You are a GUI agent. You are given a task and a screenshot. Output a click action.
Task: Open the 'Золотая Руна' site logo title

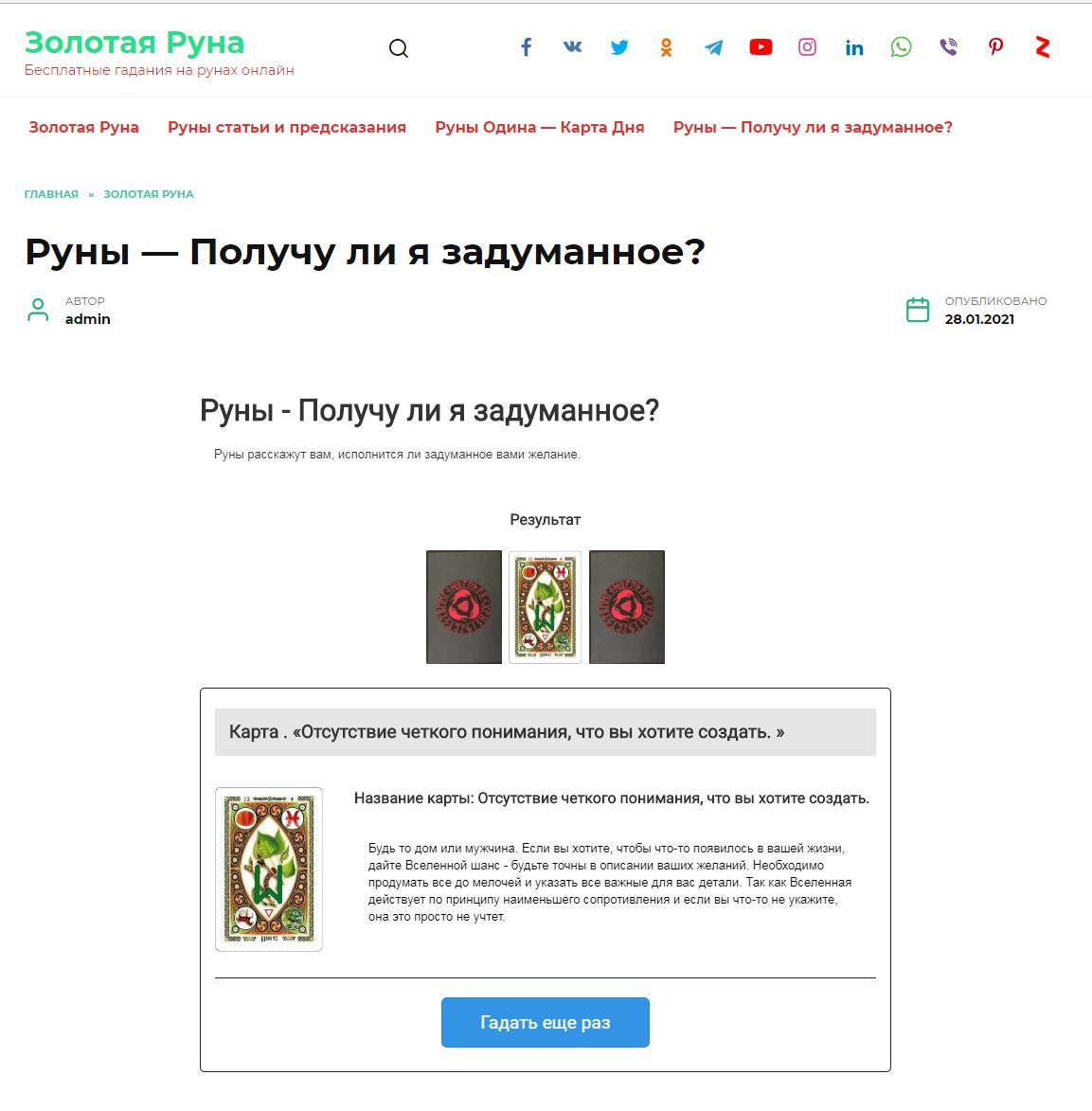pos(134,43)
